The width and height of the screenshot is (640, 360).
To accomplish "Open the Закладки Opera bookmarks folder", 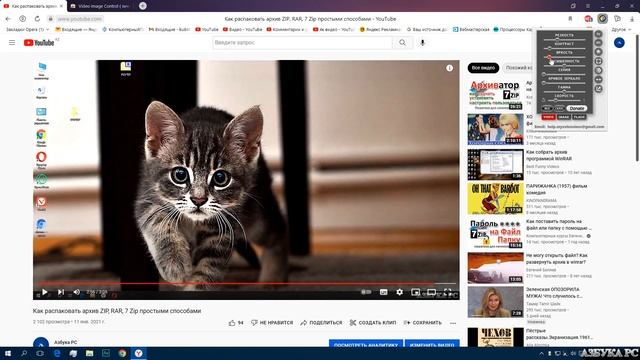I will (x=27, y=29).
